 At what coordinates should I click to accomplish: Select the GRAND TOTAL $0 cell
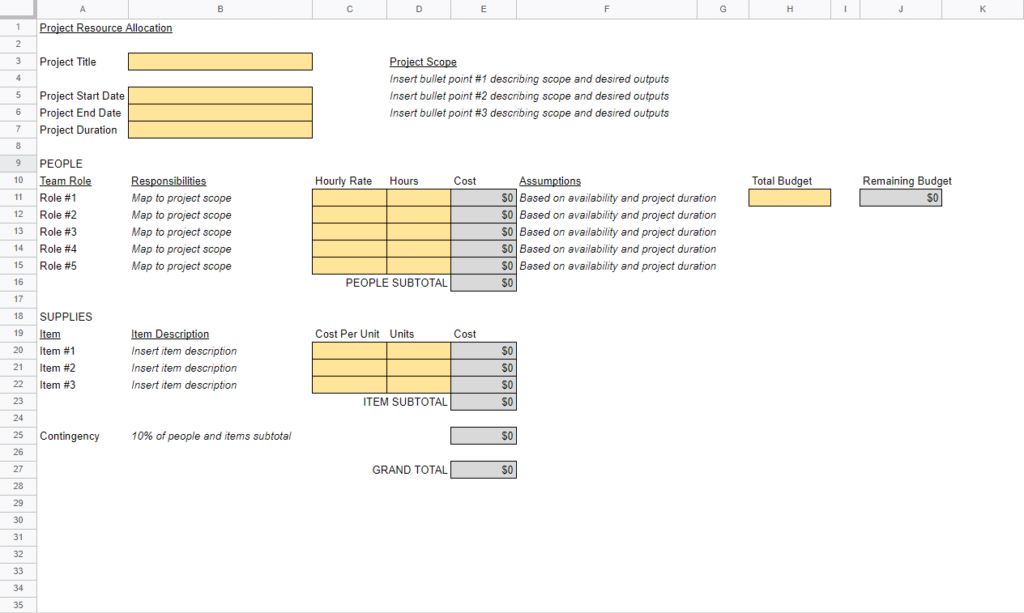(483, 469)
